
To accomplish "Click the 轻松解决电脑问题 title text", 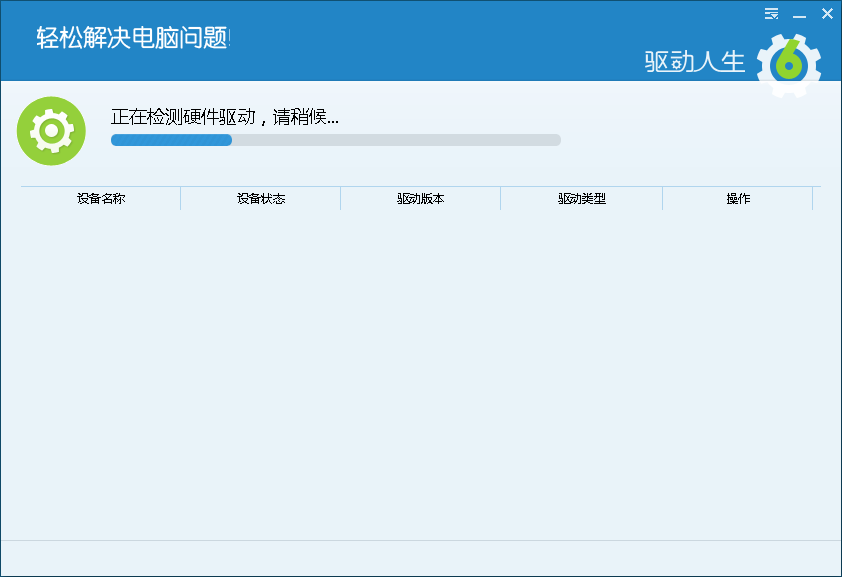I will (x=134, y=39).
